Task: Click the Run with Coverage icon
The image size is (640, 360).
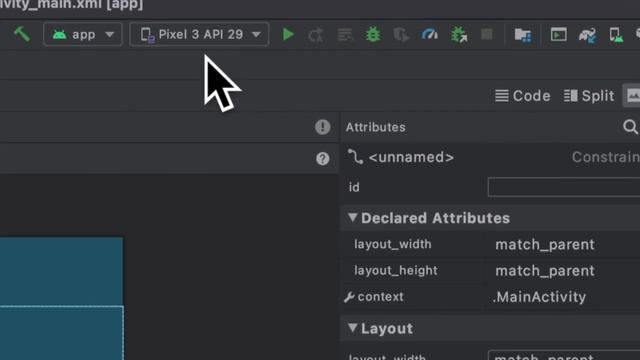Action: point(401,35)
